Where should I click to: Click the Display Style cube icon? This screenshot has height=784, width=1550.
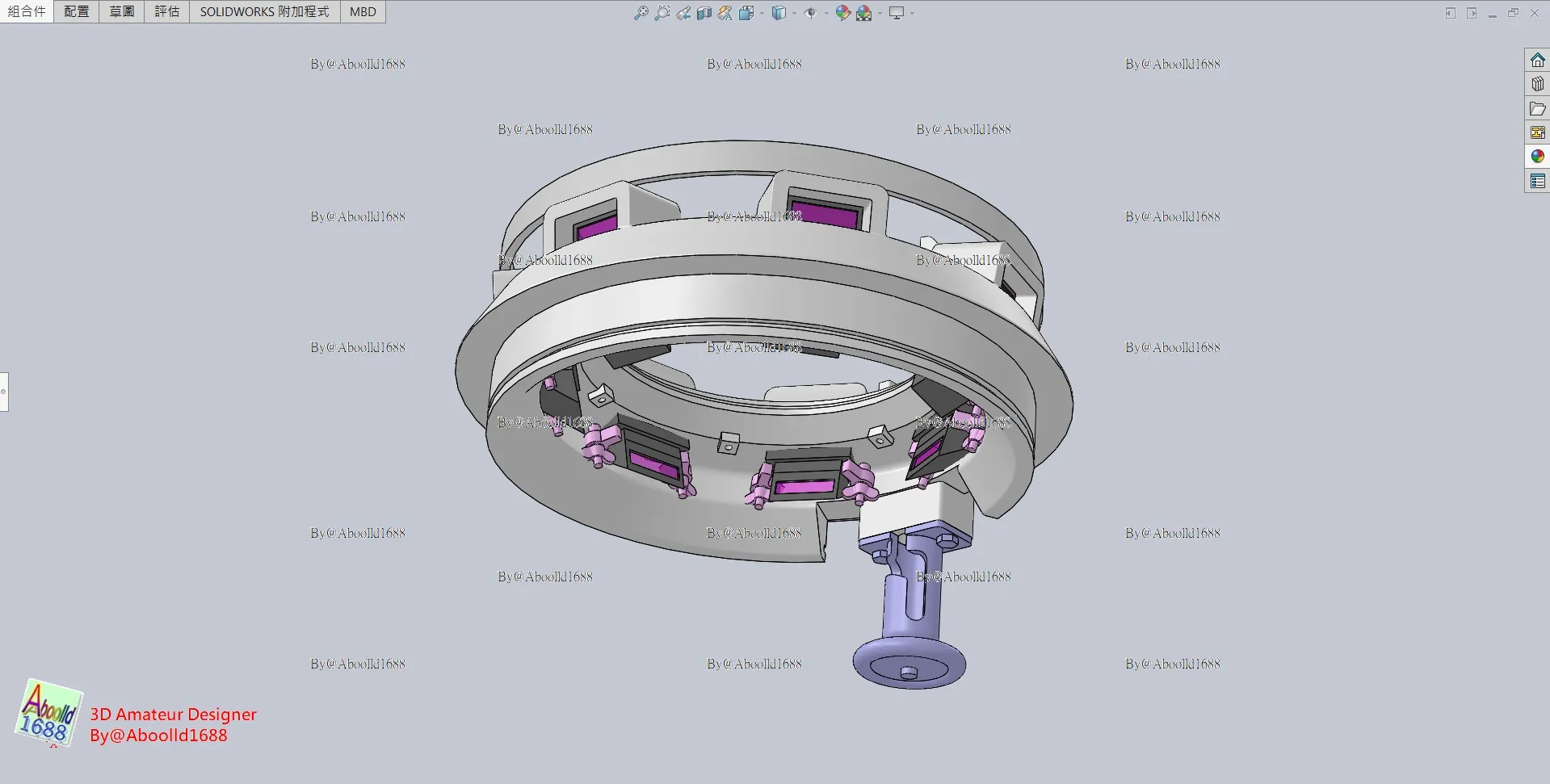click(x=779, y=13)
